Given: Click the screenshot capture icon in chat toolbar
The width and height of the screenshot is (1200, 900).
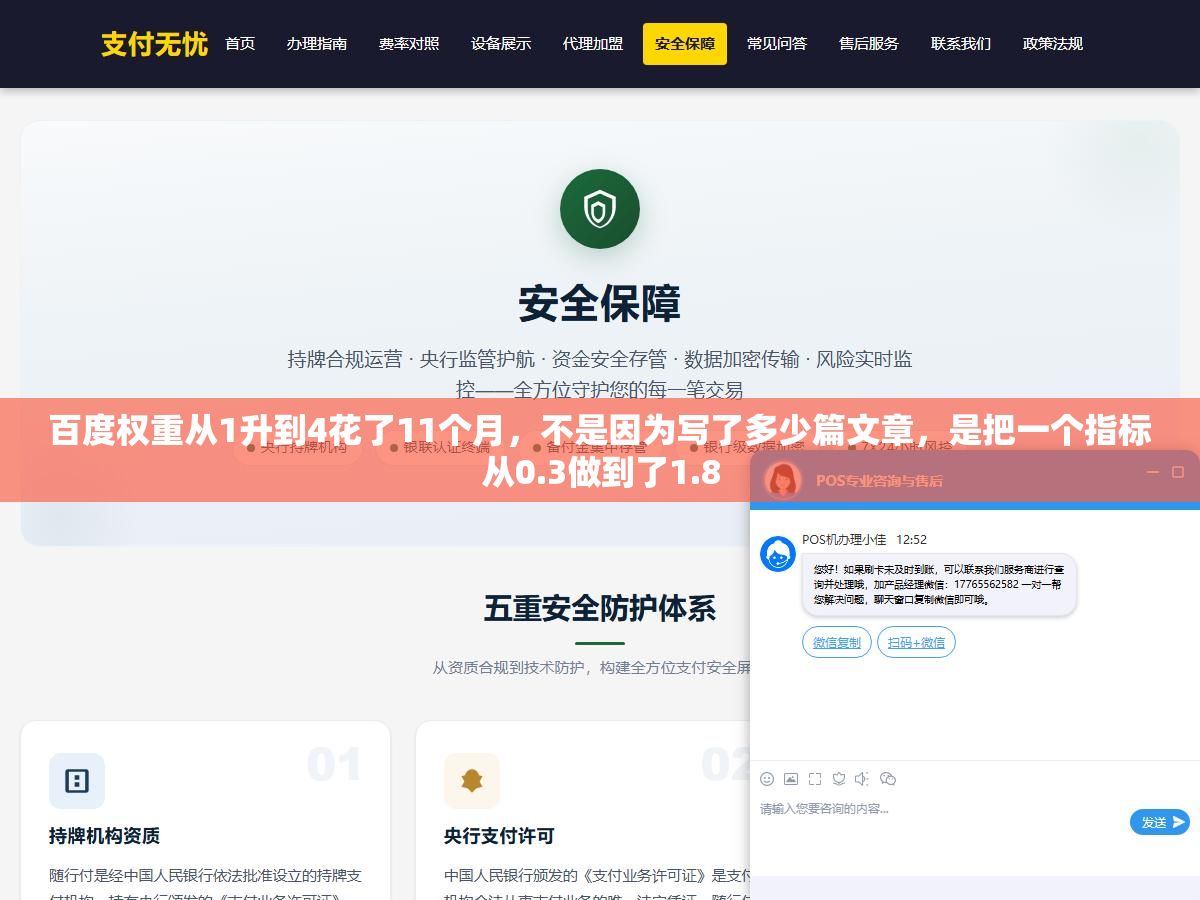Looking at the screenshot, I should (x=815, y=779).
